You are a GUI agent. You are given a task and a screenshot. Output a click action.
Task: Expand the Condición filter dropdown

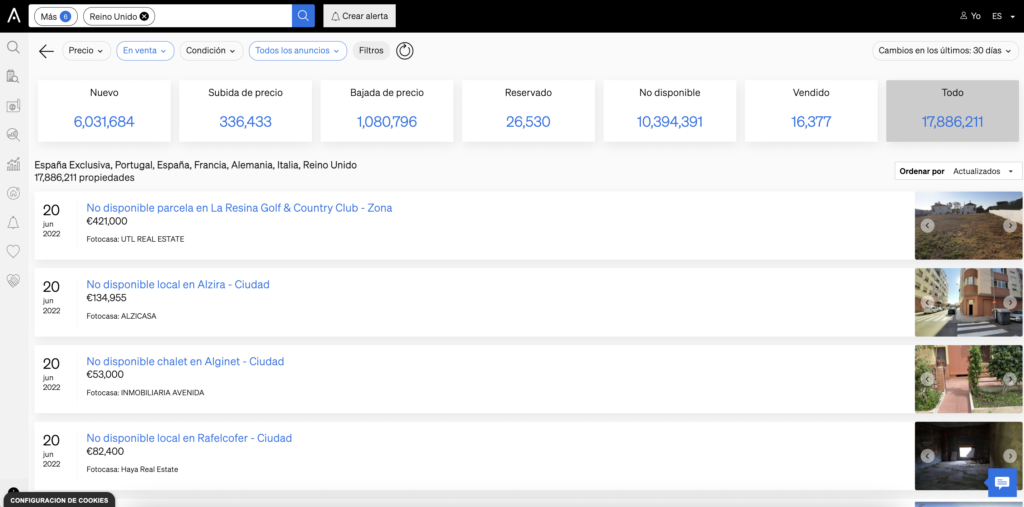pyautogui.click(x=211, y=51)
